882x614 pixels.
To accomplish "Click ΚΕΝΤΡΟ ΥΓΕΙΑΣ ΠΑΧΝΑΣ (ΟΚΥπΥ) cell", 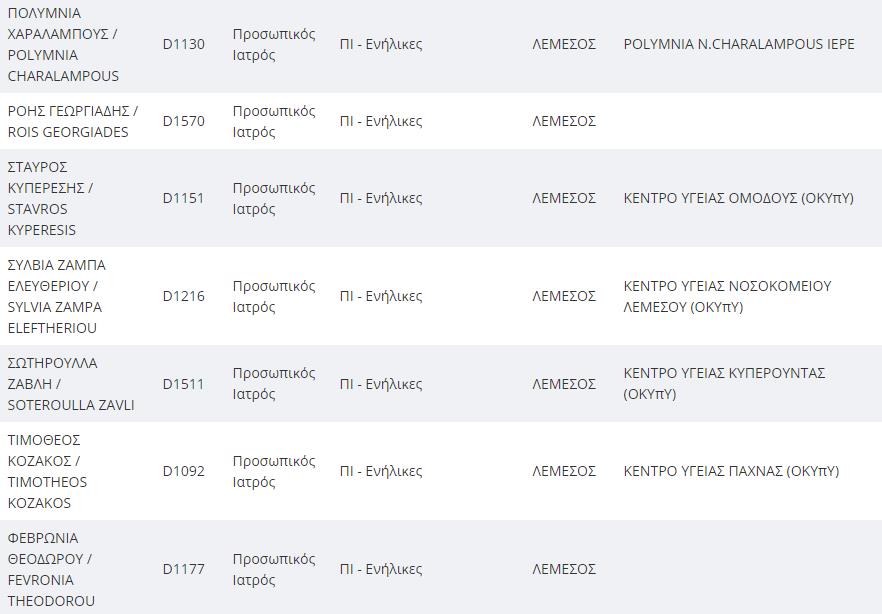I will click(x=731, y=471).
